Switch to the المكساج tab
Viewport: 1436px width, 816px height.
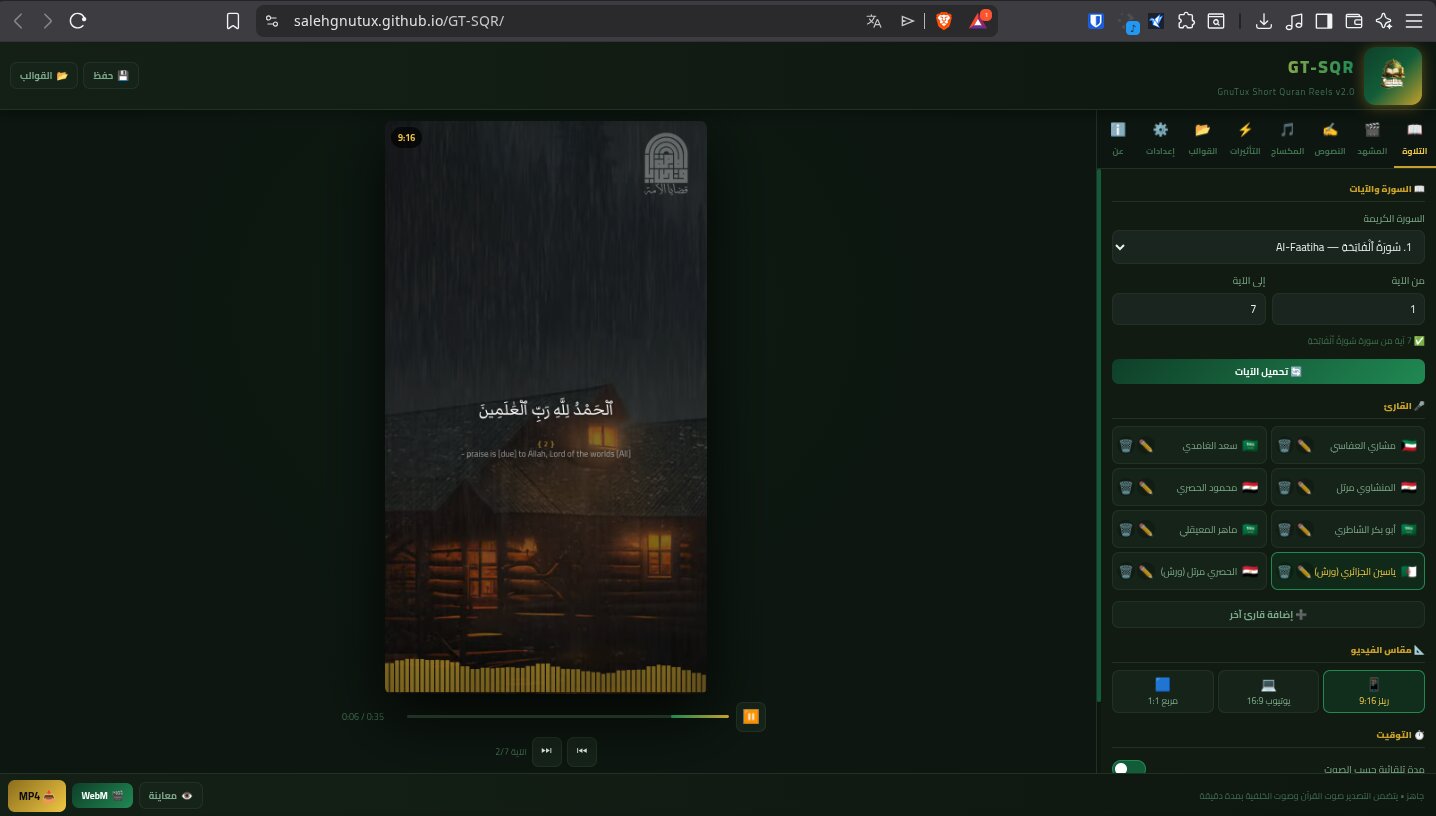[1288, 139]
